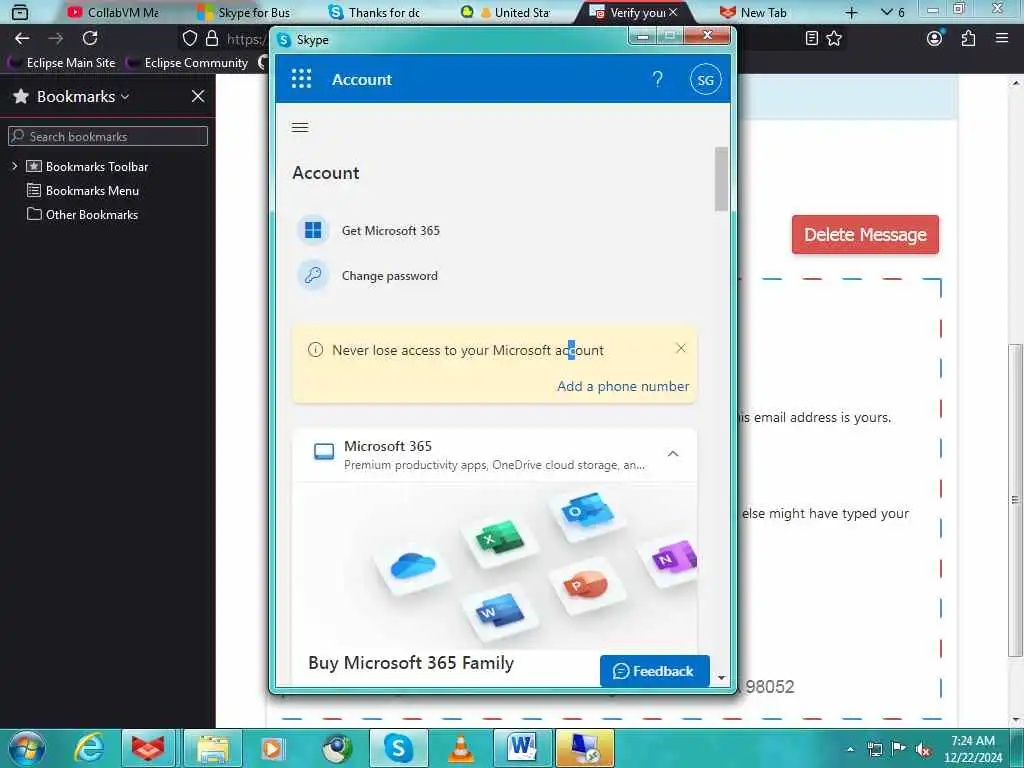1024x768 pixels.
Task: Open the app launcher grid in Skype Account
Action: (x=301, y=79)
